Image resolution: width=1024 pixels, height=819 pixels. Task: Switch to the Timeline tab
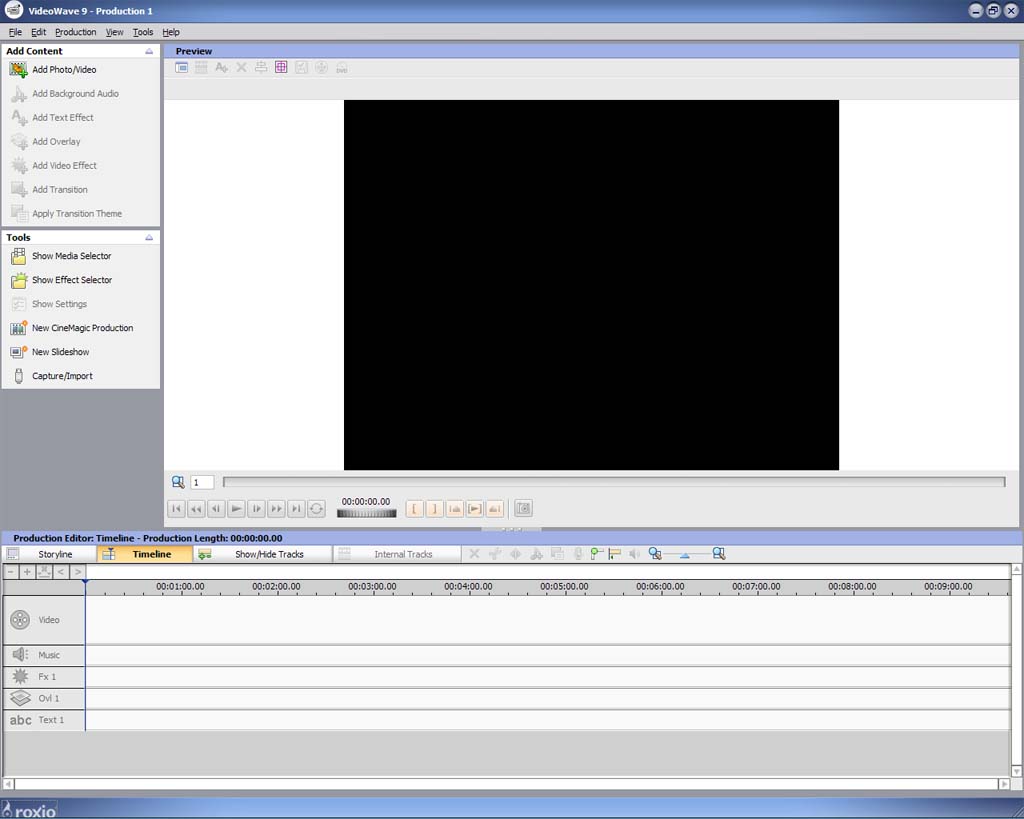145,554
